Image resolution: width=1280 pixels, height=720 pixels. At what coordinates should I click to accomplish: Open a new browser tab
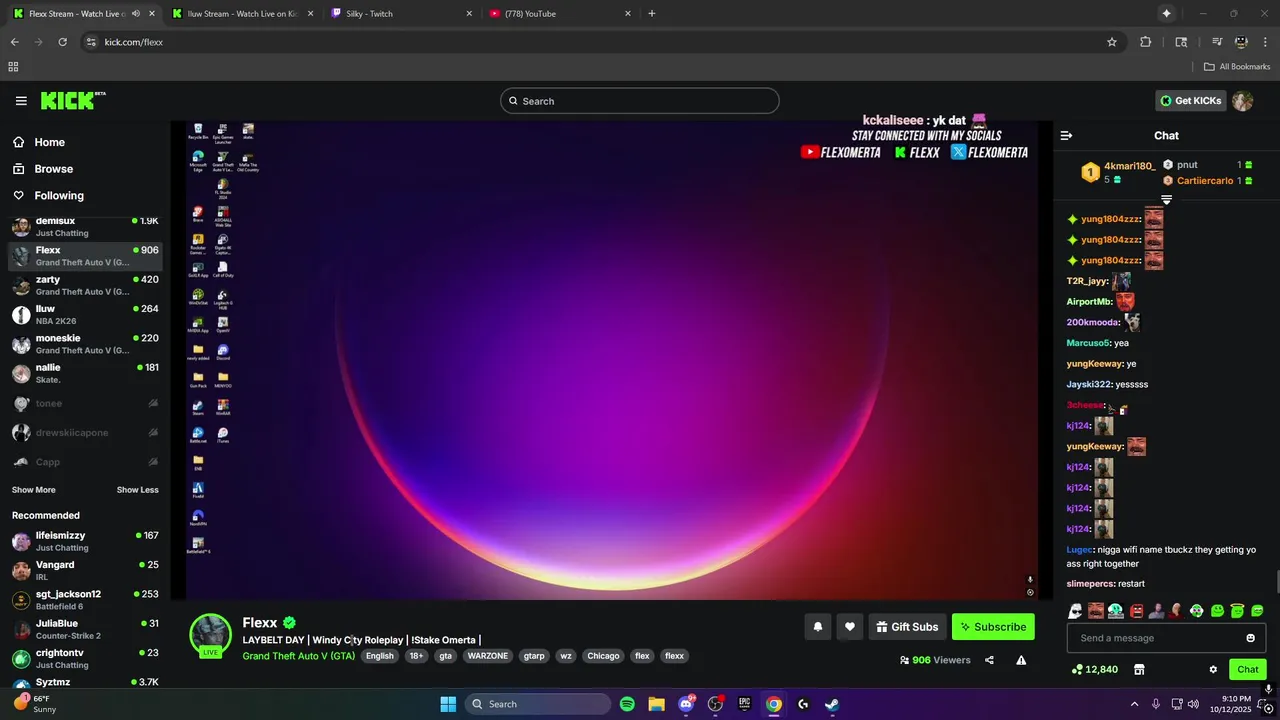pos(652,14)
